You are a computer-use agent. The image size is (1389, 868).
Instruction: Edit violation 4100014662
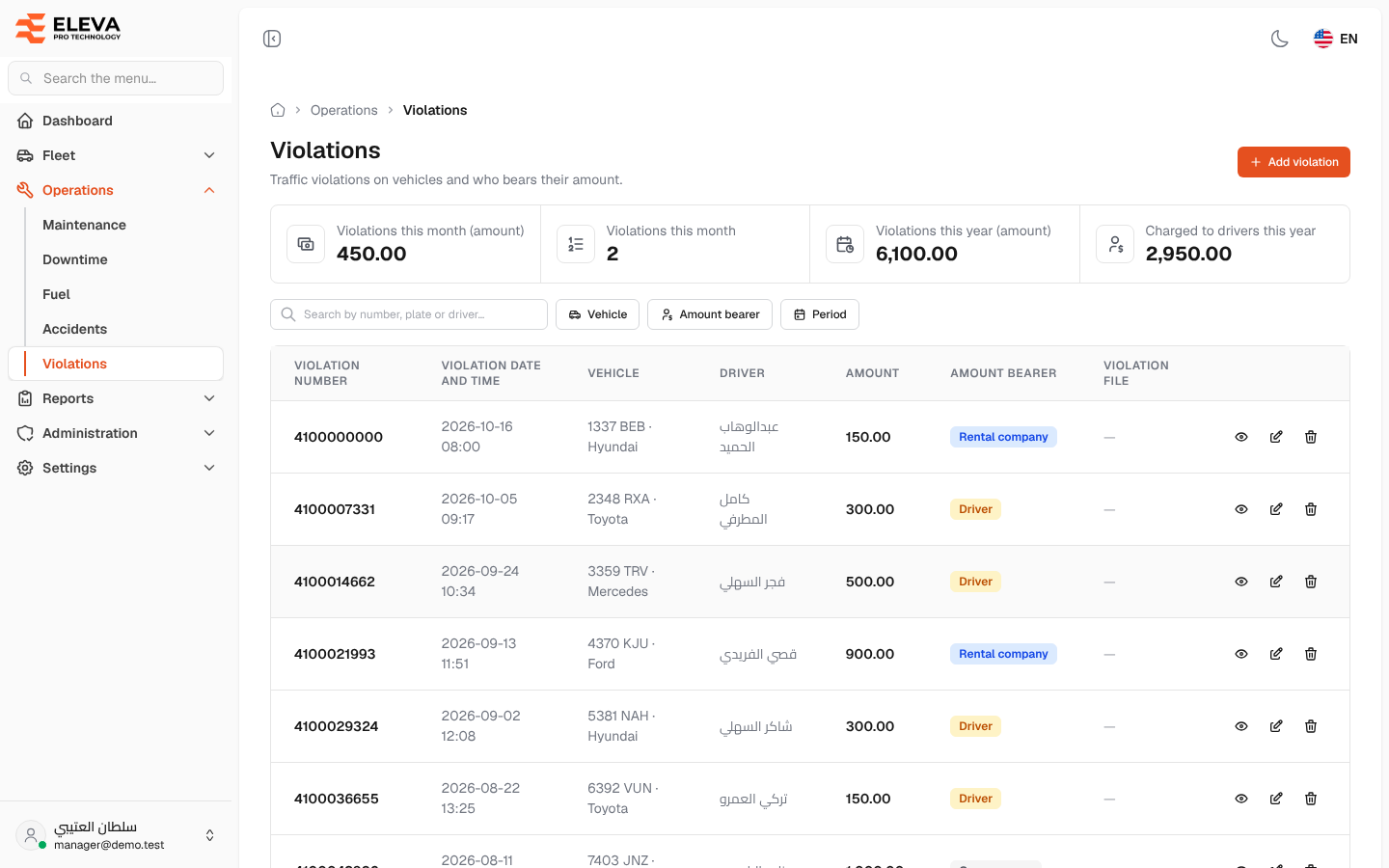click(x=1276, y=582)
